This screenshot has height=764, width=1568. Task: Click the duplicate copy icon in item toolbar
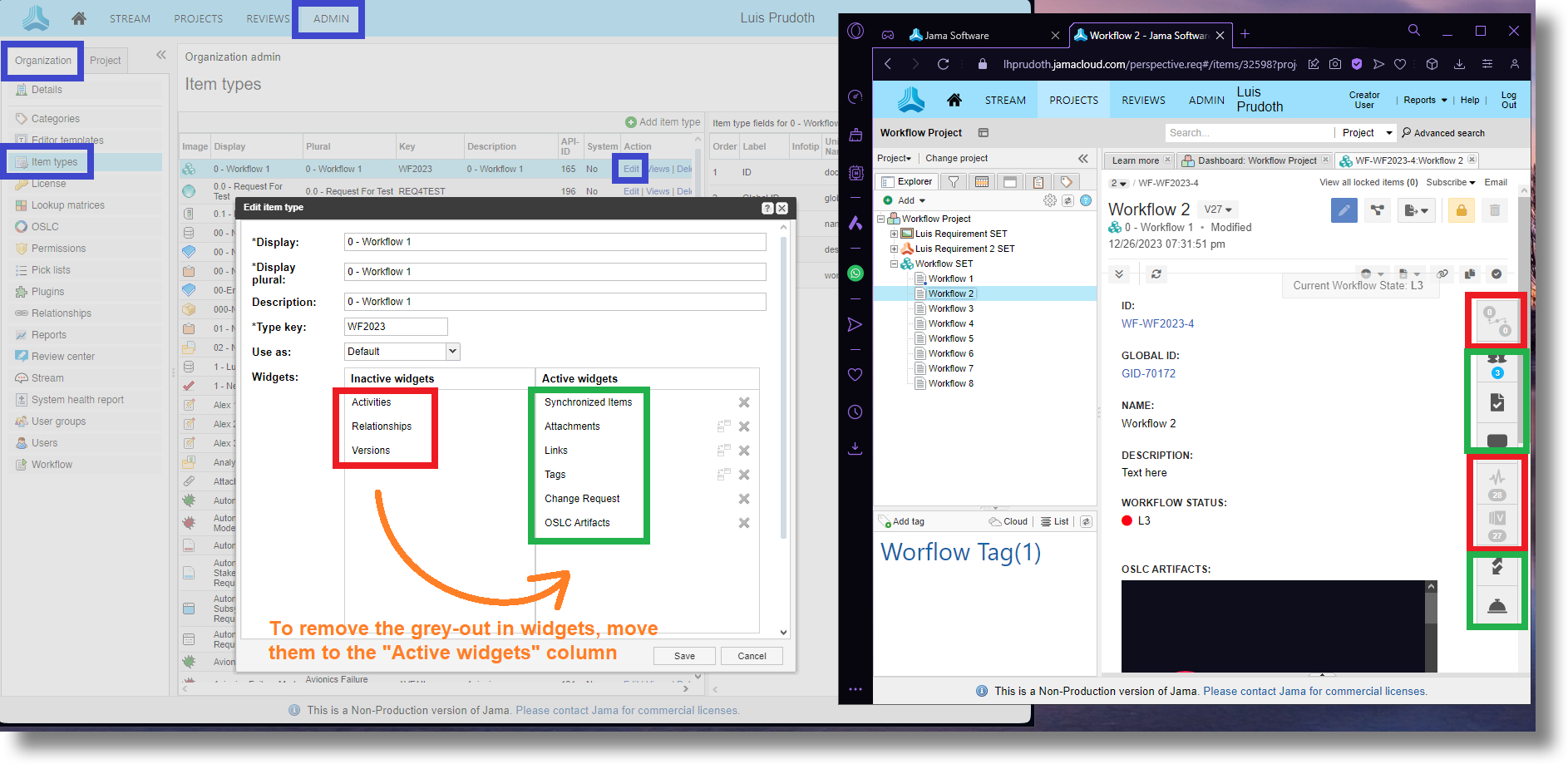click(1470, 274)
